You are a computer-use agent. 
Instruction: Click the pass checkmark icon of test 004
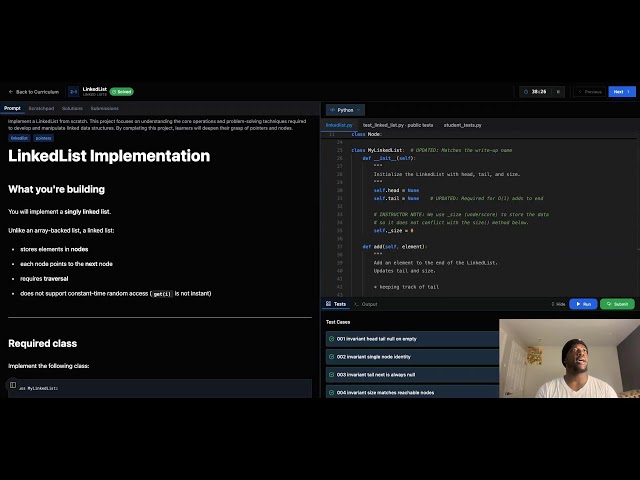[x=331, y=393]
